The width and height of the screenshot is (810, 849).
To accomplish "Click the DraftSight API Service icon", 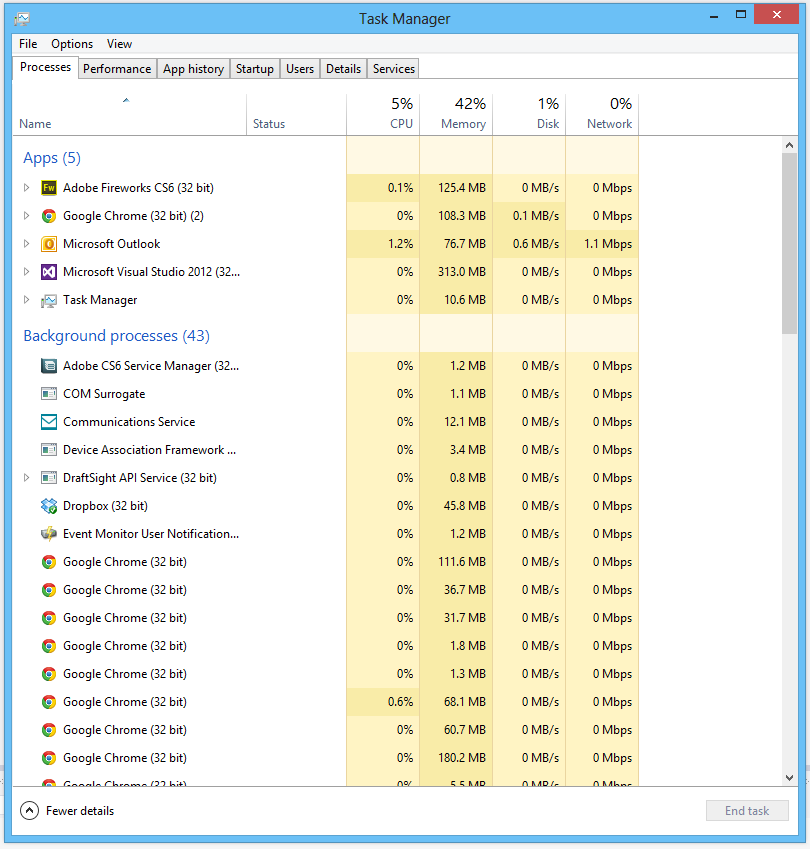I will pos(48,477).
